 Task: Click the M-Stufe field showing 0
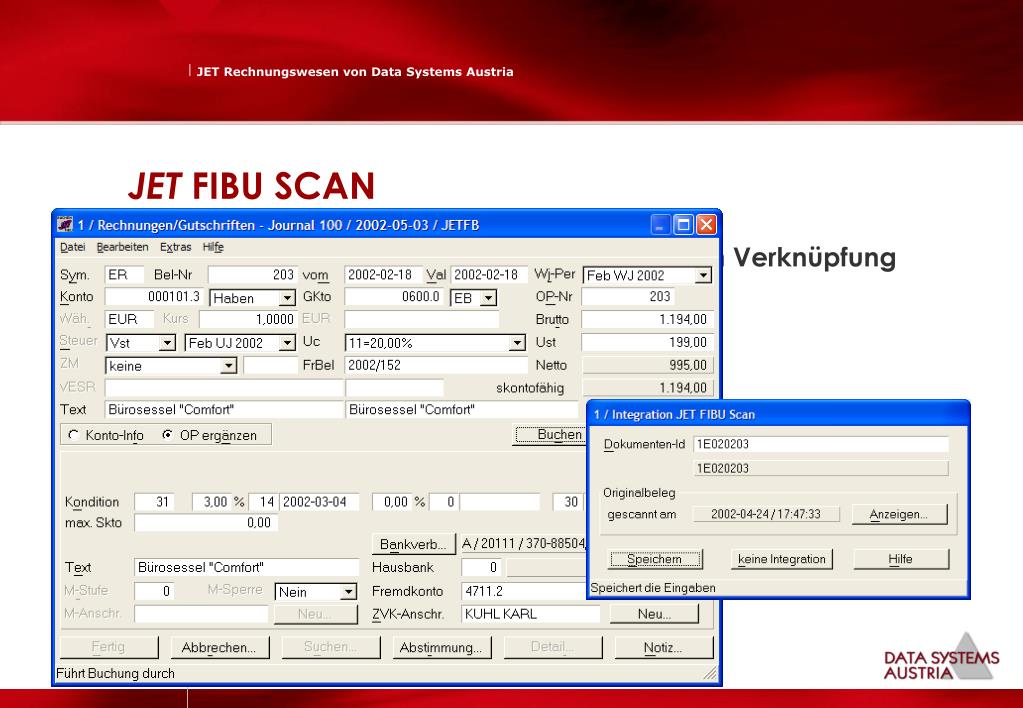click(x=154, y=591)
